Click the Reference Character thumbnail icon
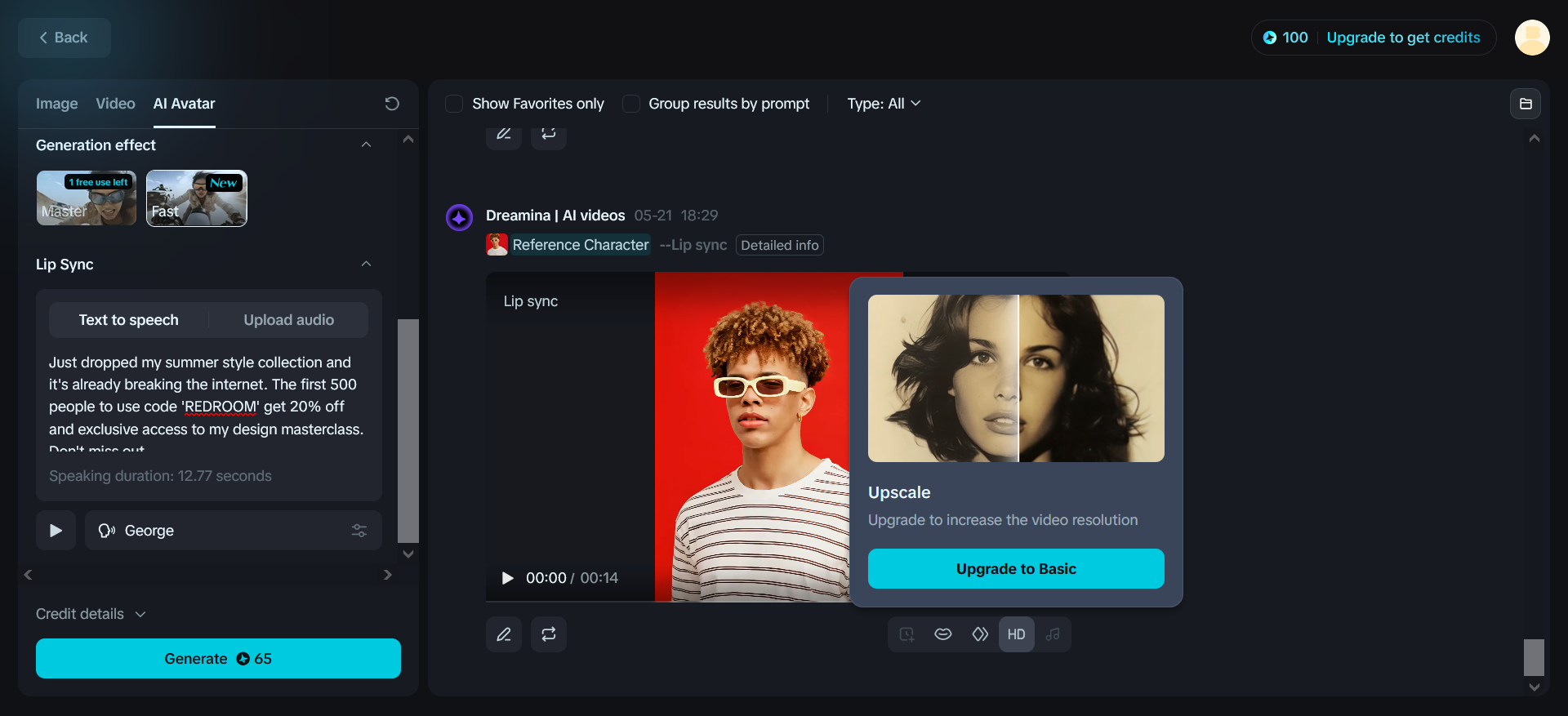This screenshot has width=1568, height=716. click(497, 244)
